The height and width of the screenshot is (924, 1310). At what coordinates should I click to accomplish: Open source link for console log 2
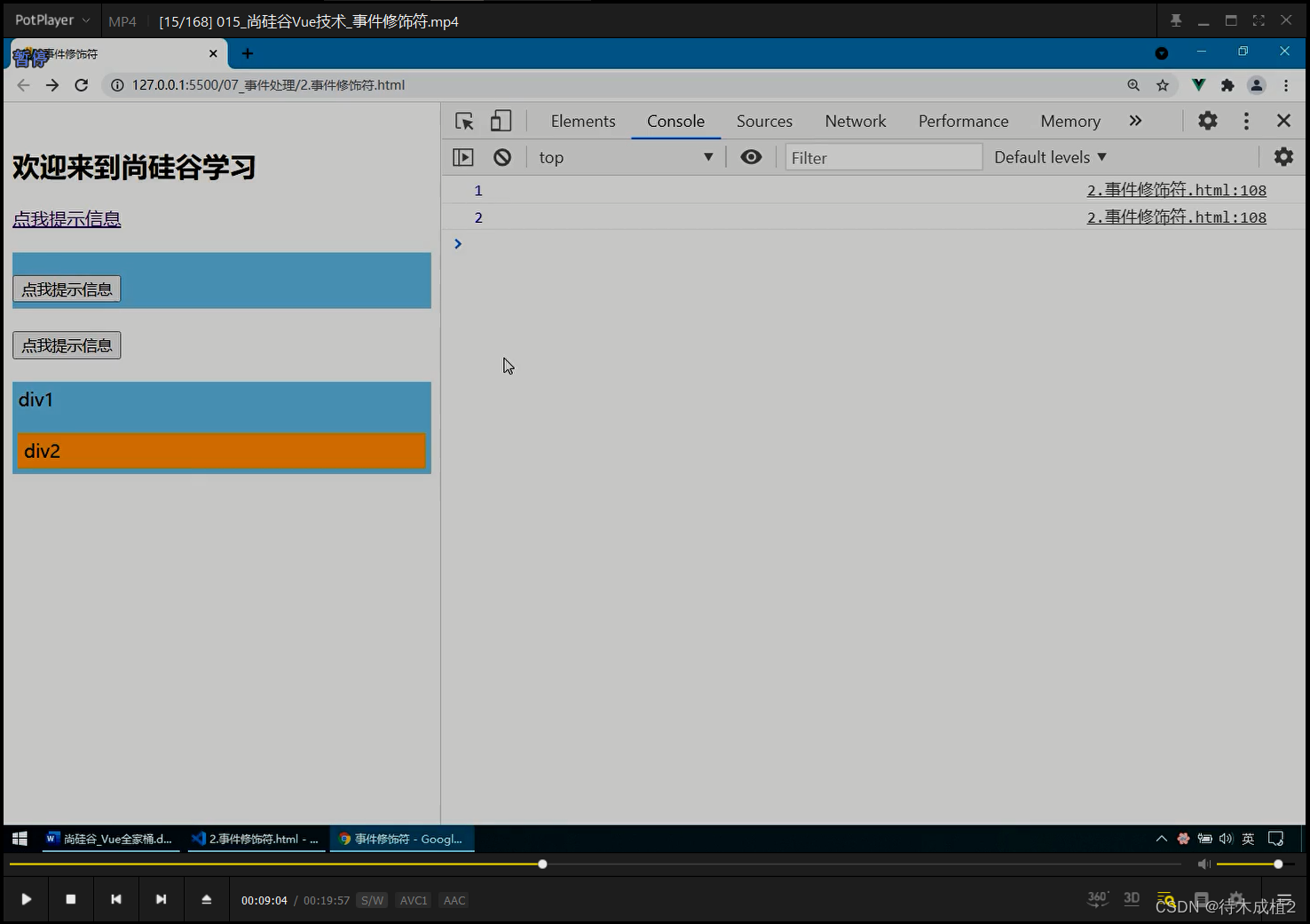pyautogui.click(x=1176, y=217)
